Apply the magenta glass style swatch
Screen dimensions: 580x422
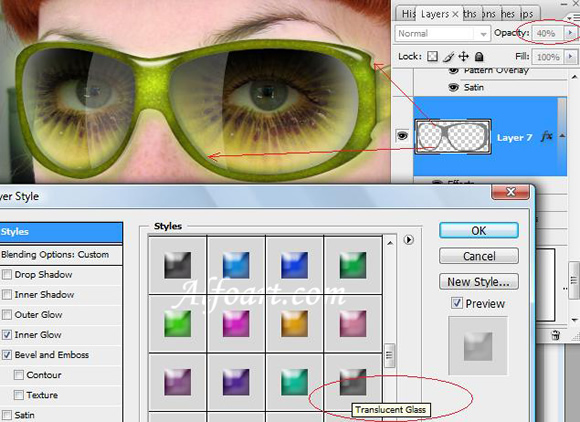[236, 324]
